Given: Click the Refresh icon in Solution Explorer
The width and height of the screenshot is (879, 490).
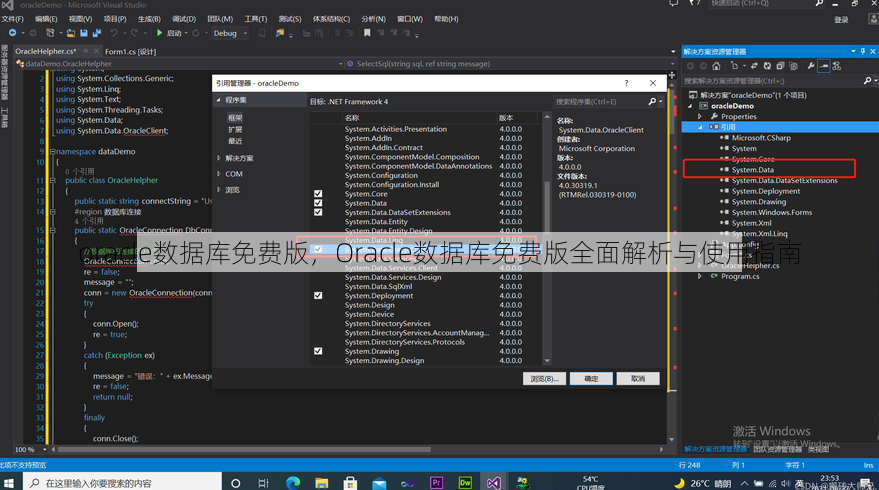Looking at the screenshot, I should pos(767,66).
